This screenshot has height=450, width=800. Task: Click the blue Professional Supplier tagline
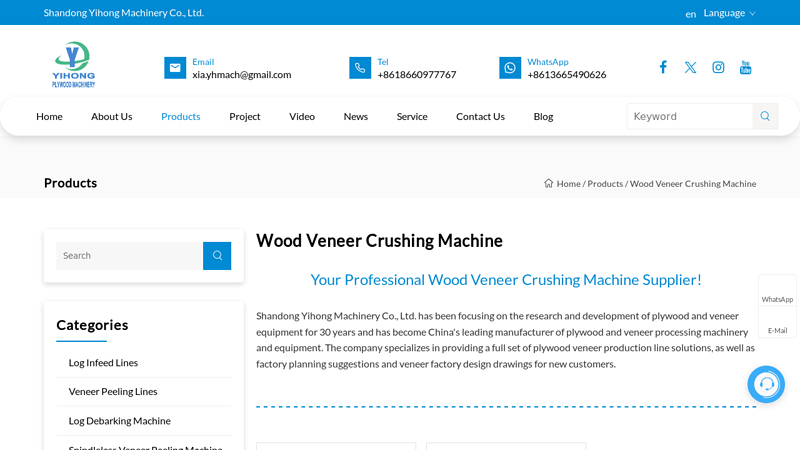click(506, 280)
